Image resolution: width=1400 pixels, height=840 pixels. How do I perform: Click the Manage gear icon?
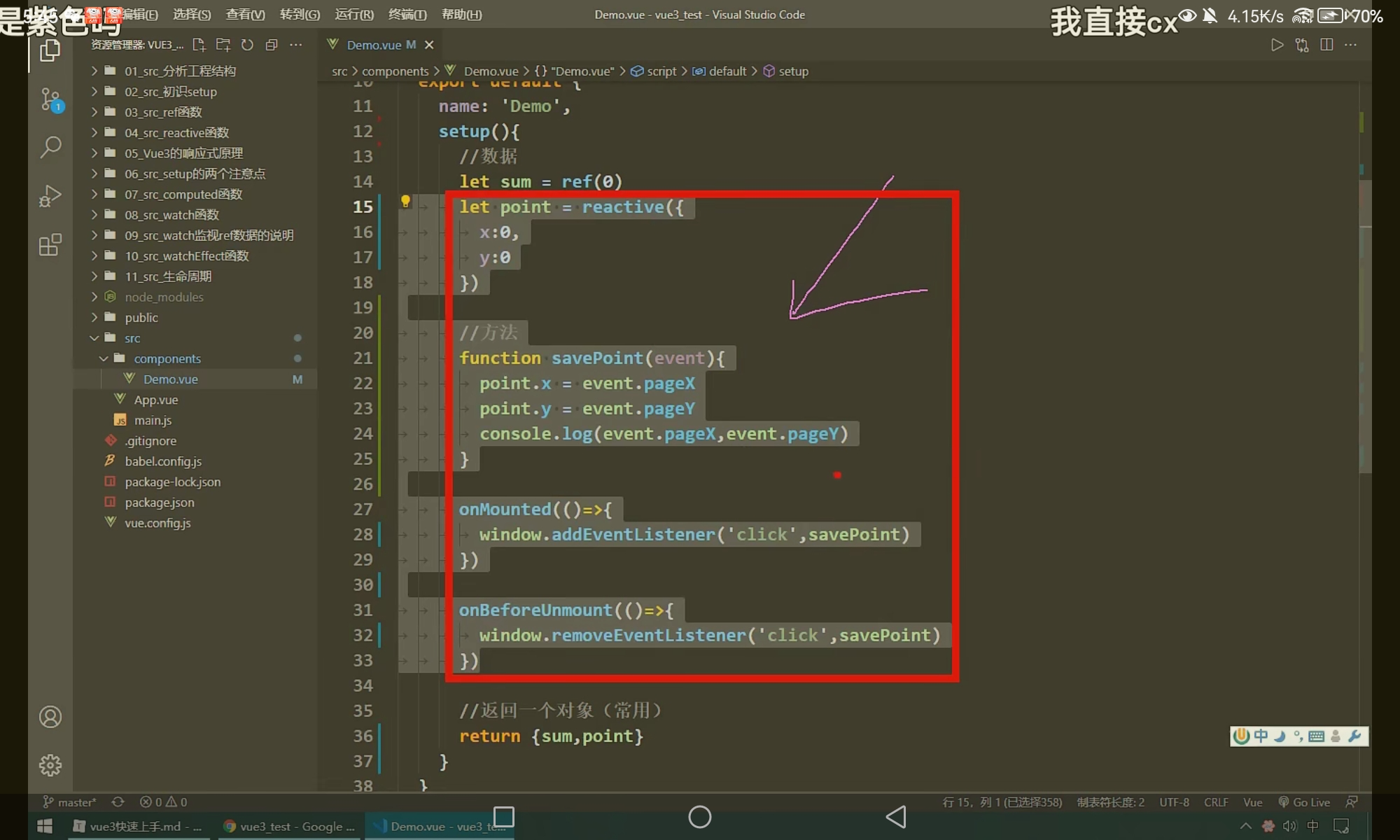[50, 765]
